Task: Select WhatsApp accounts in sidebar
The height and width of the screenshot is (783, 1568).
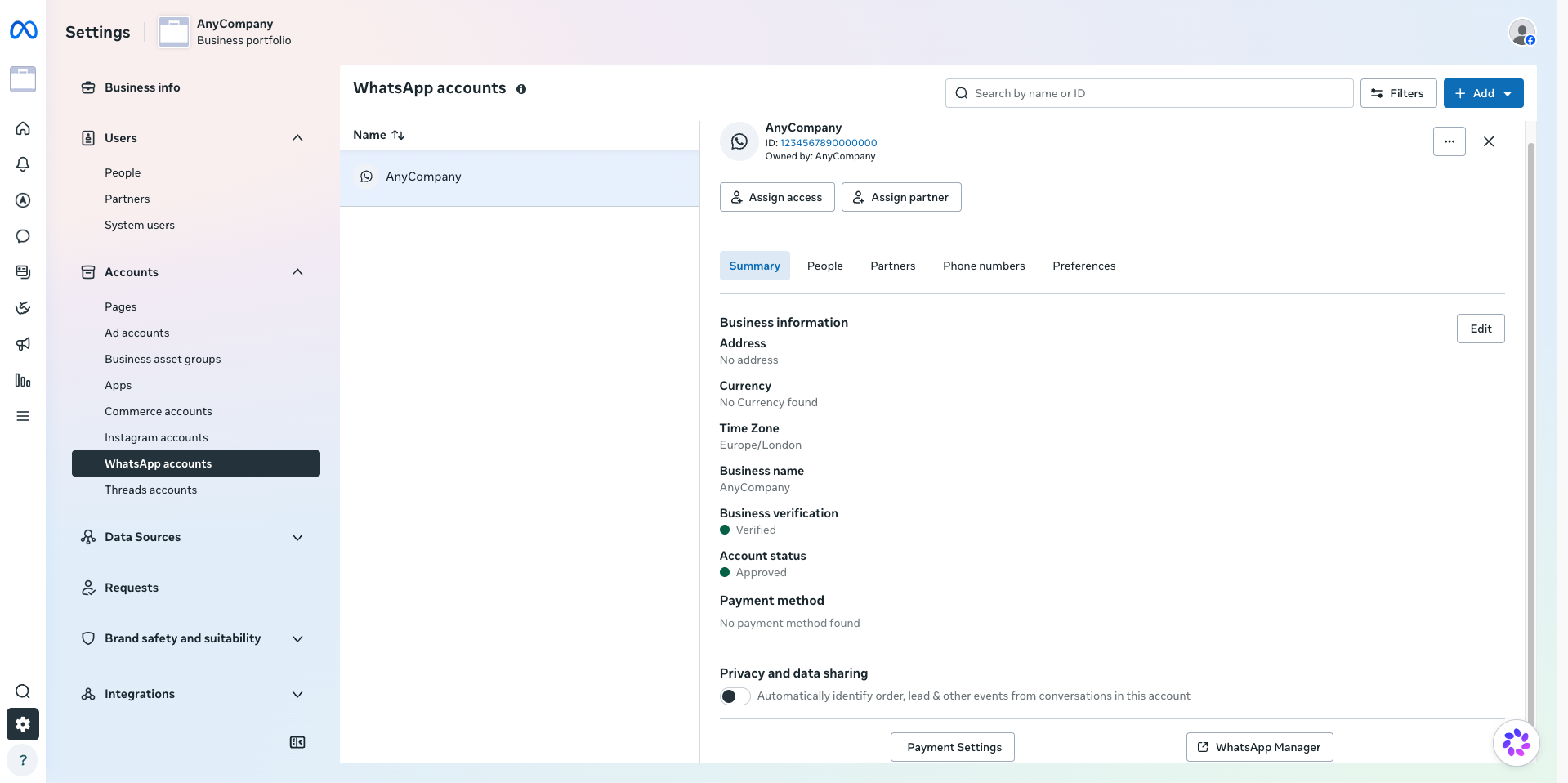Action: click(x=196, y=463)
